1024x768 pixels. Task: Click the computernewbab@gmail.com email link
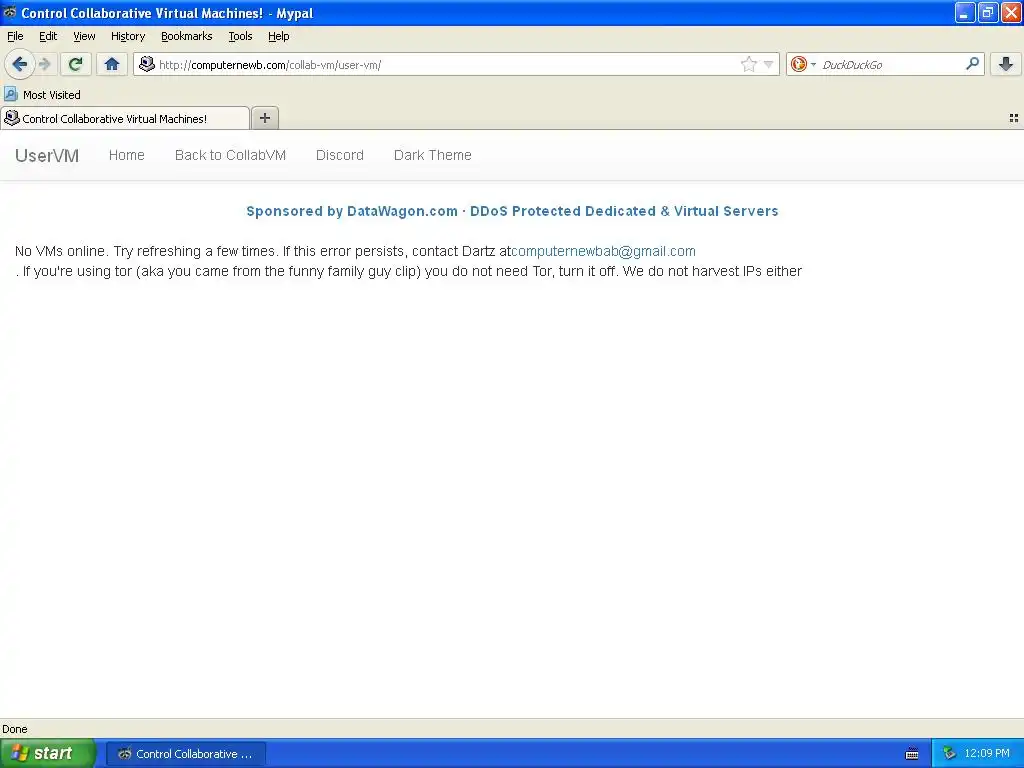tap(603, 251)
